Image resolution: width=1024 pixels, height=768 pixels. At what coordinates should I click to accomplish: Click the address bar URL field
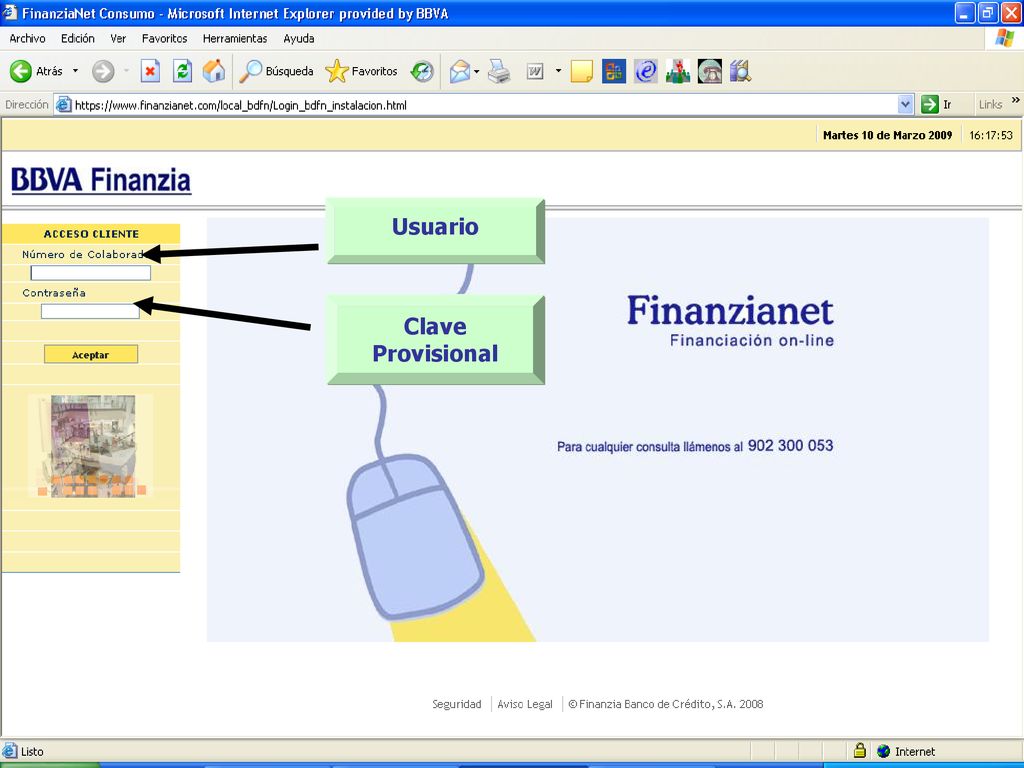[483, 105]
